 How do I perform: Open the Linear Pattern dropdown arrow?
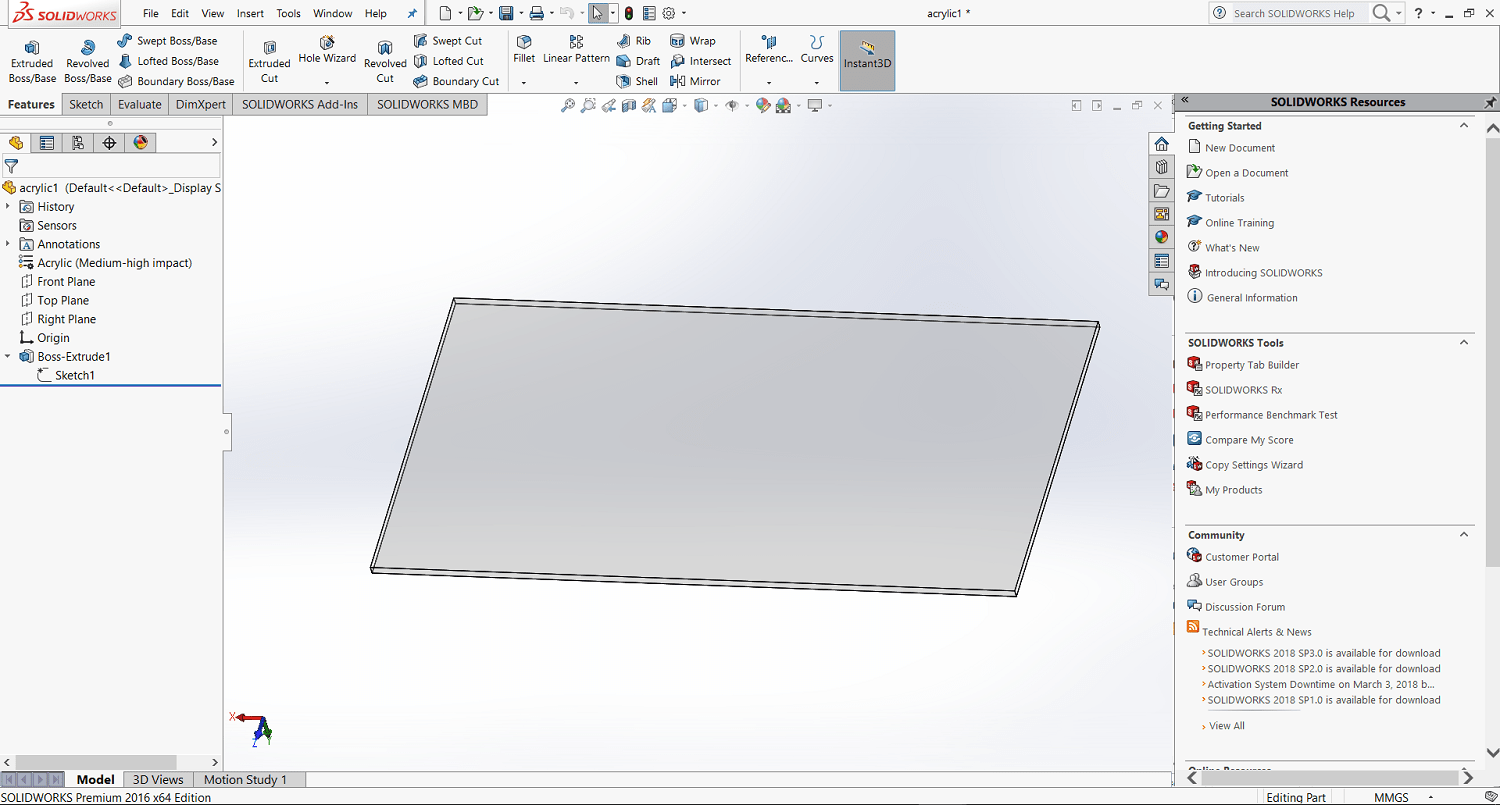click(576, 82)
